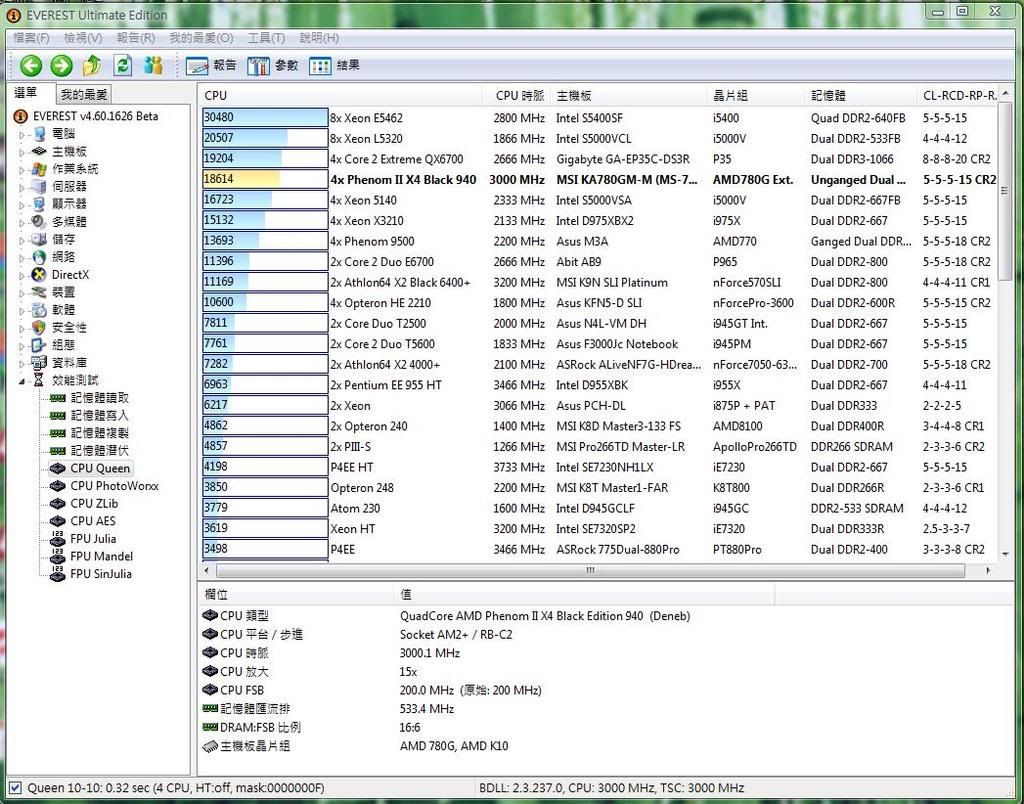Click the CPU Queen chip icon

tap(57, 469)
